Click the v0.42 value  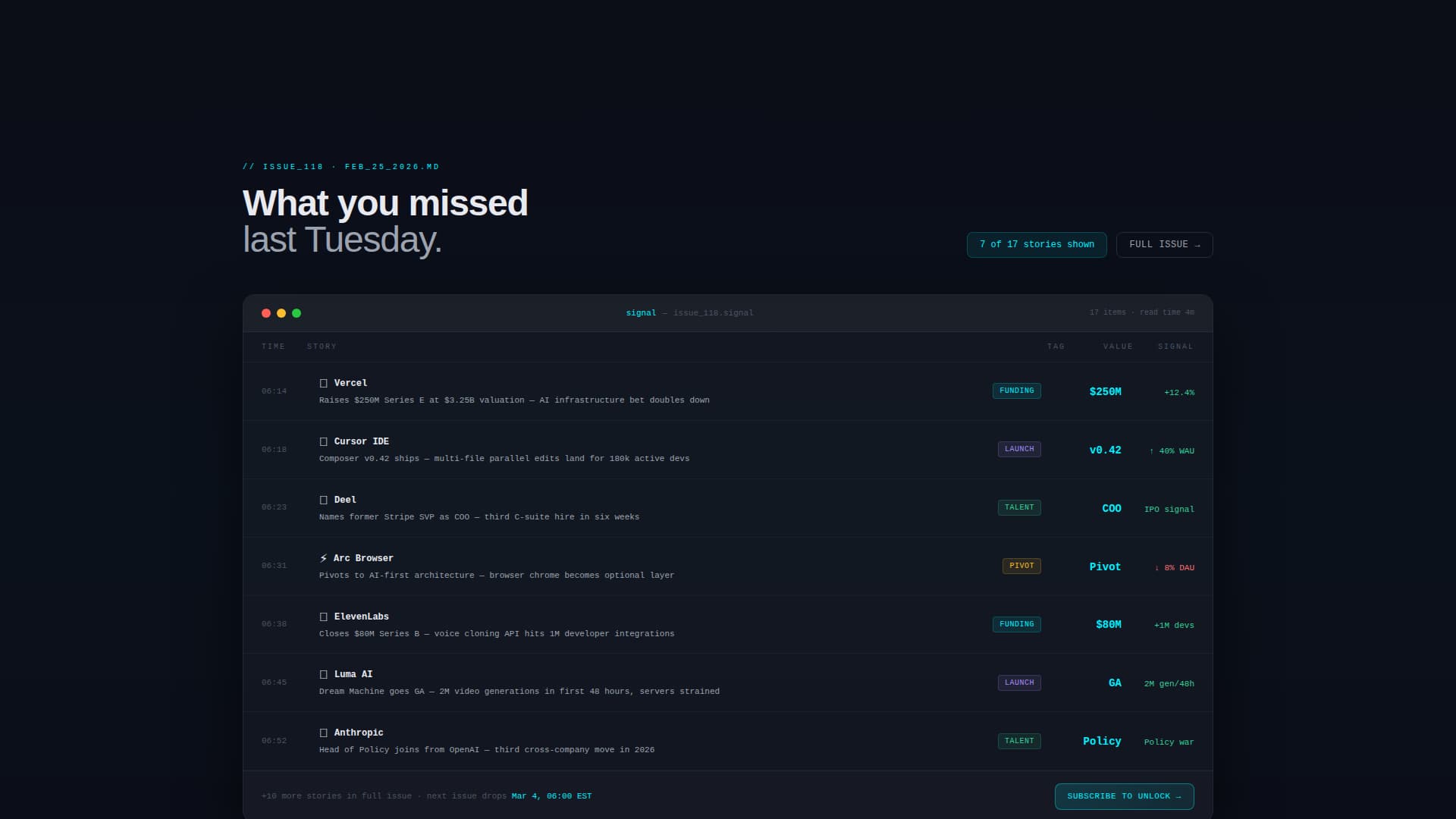coord(1105,450)
